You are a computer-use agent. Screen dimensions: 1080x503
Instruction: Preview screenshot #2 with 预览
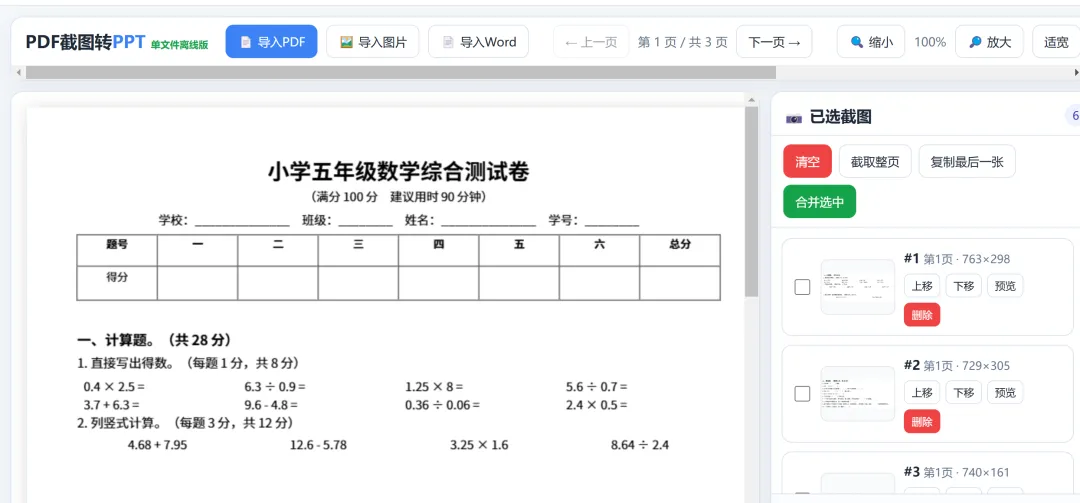tap(1005, 393)
